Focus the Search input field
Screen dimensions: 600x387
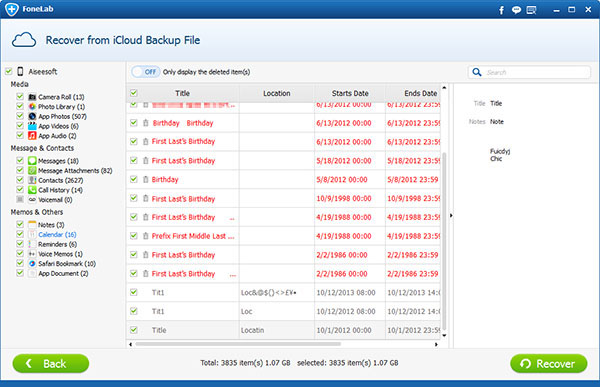tap(529, 72)
